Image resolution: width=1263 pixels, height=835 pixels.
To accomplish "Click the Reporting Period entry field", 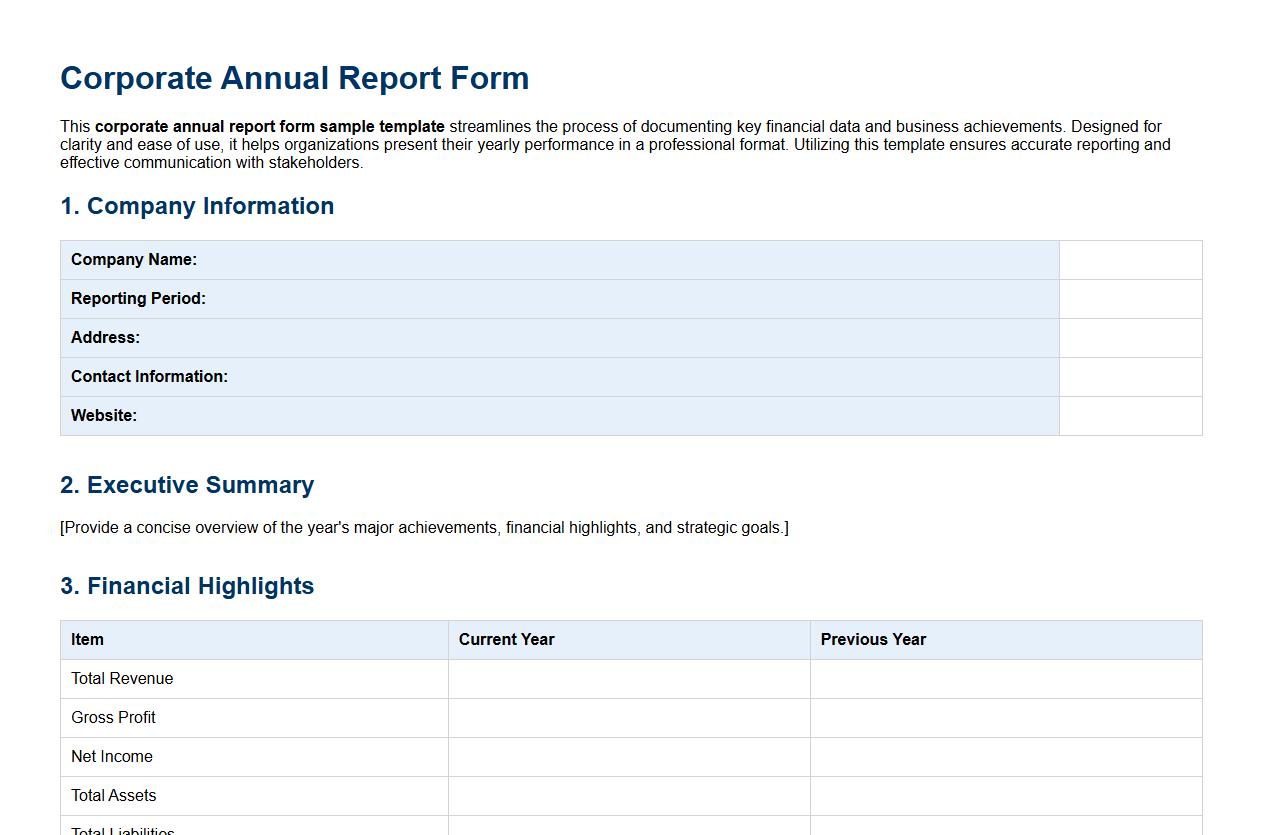I will tap(1130, 298).
